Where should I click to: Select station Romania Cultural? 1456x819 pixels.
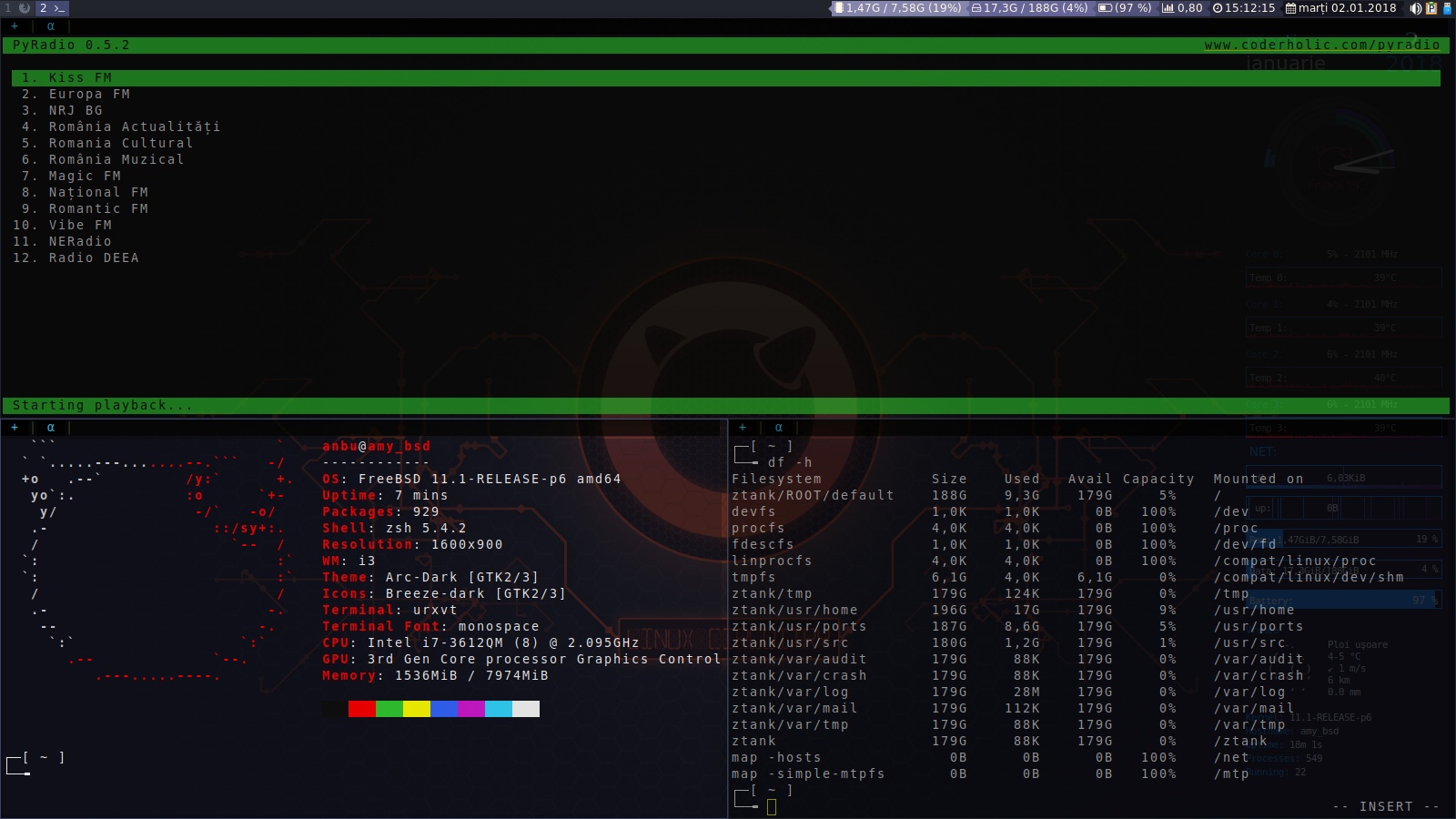point(107,144)
